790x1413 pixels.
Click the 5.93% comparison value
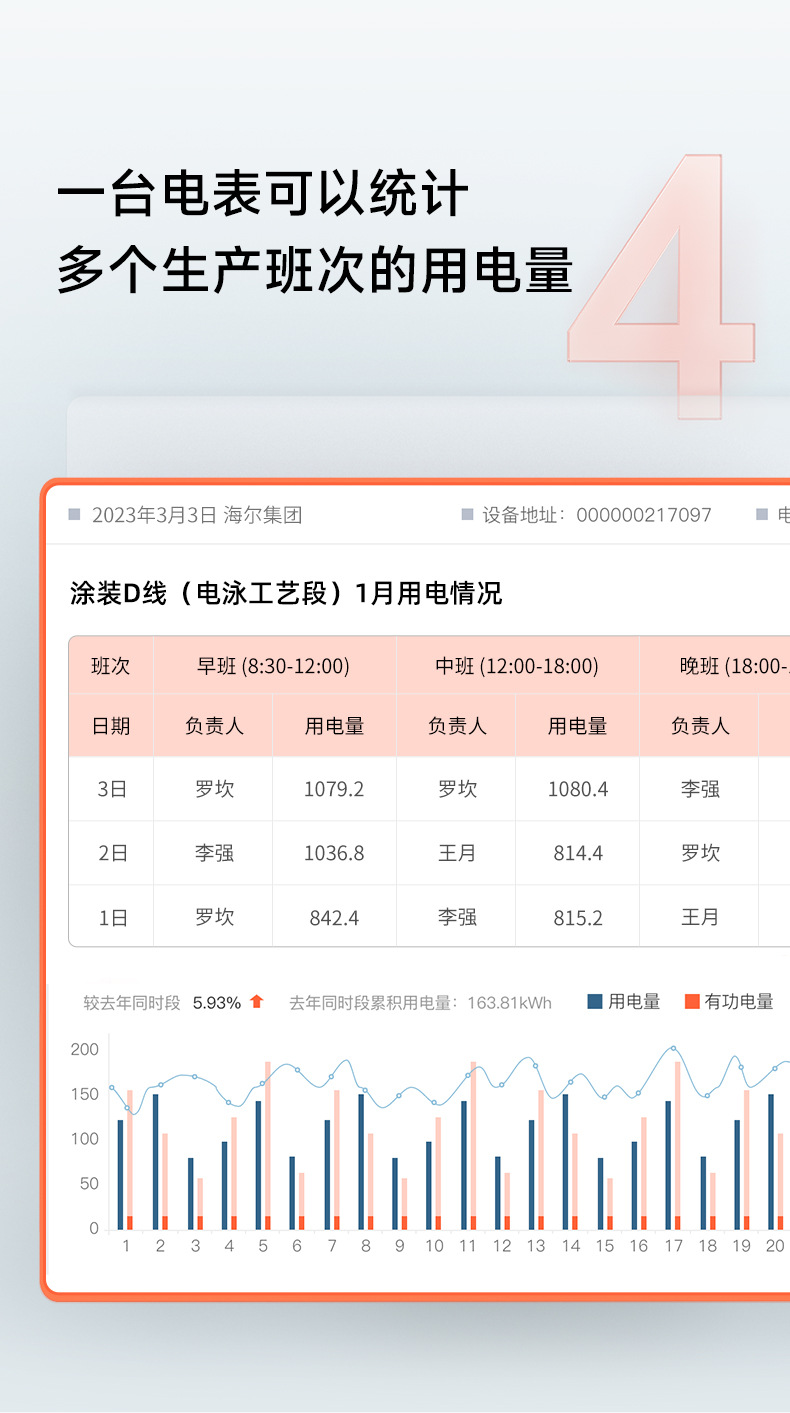tap(217, 1002)
